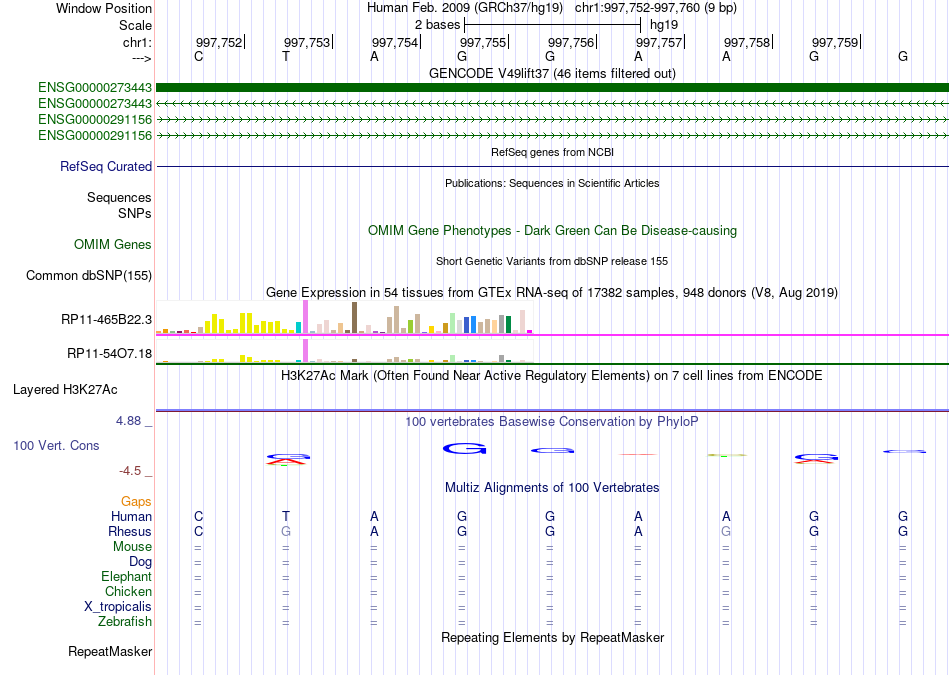
Task: Click the SNPs track label
Action: [x=135, y=213]
